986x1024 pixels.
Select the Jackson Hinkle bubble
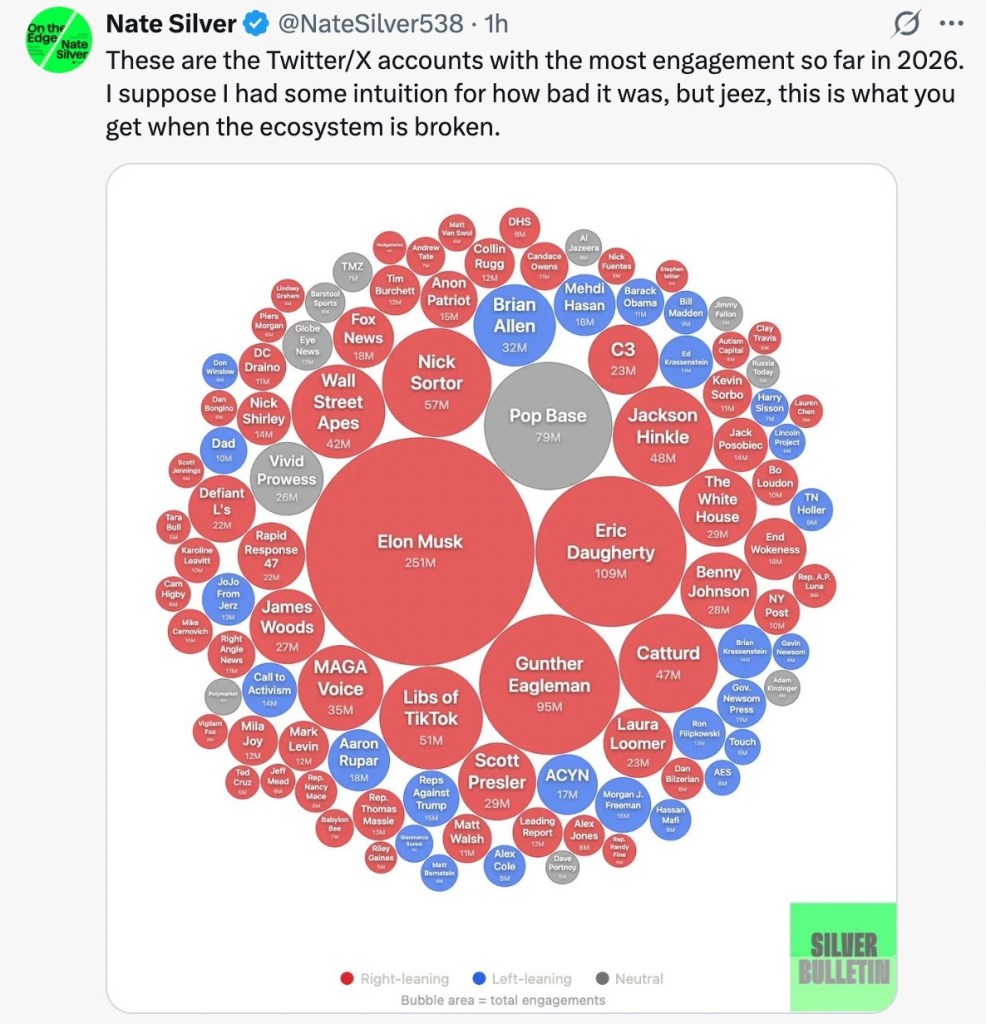tap(663, 434)
